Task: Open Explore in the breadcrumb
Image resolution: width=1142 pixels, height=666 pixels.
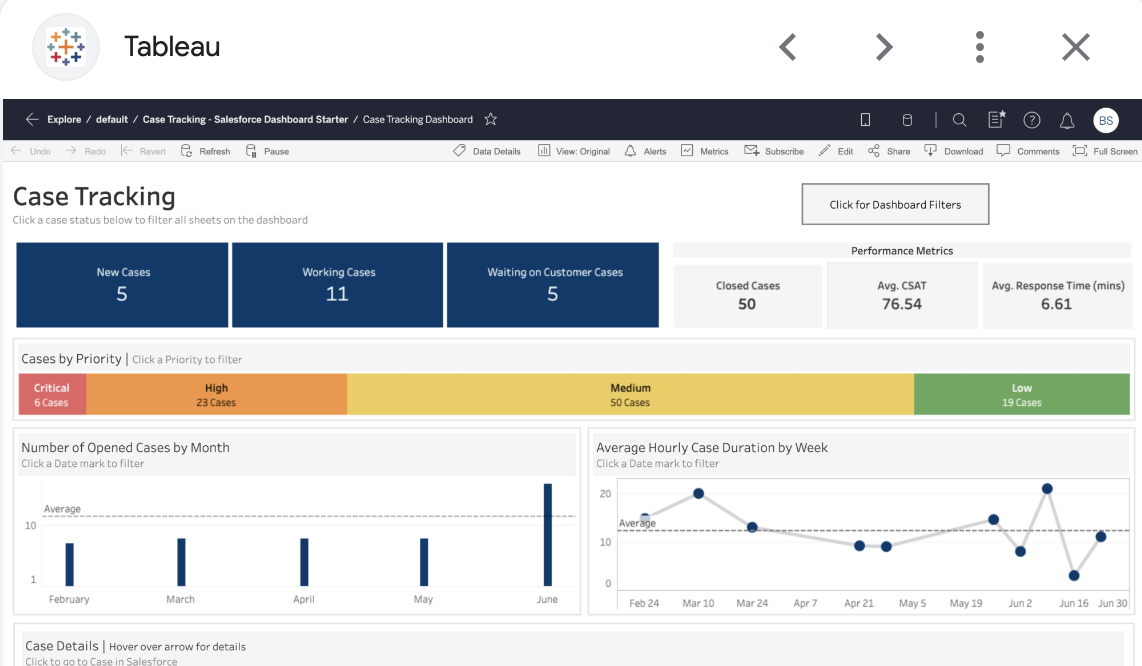Action: tap(64, 120)
